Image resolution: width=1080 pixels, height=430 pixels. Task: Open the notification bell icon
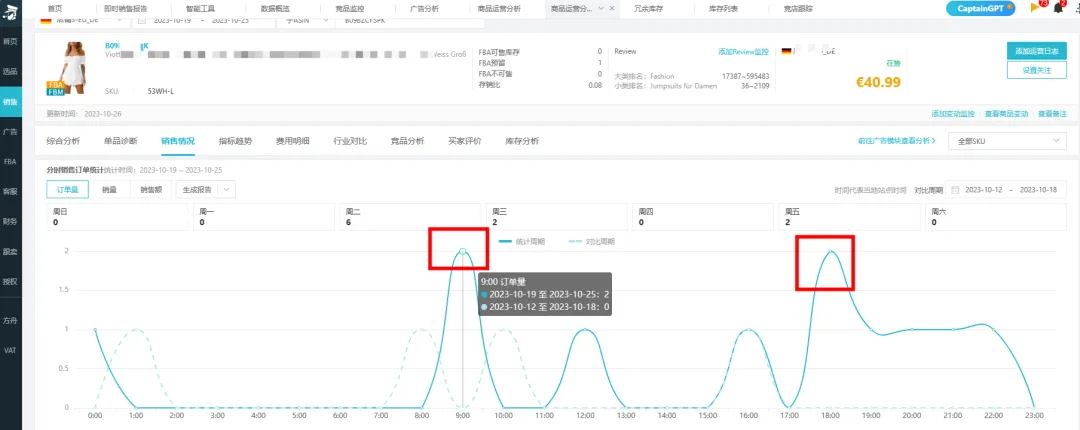(1059, 8)
